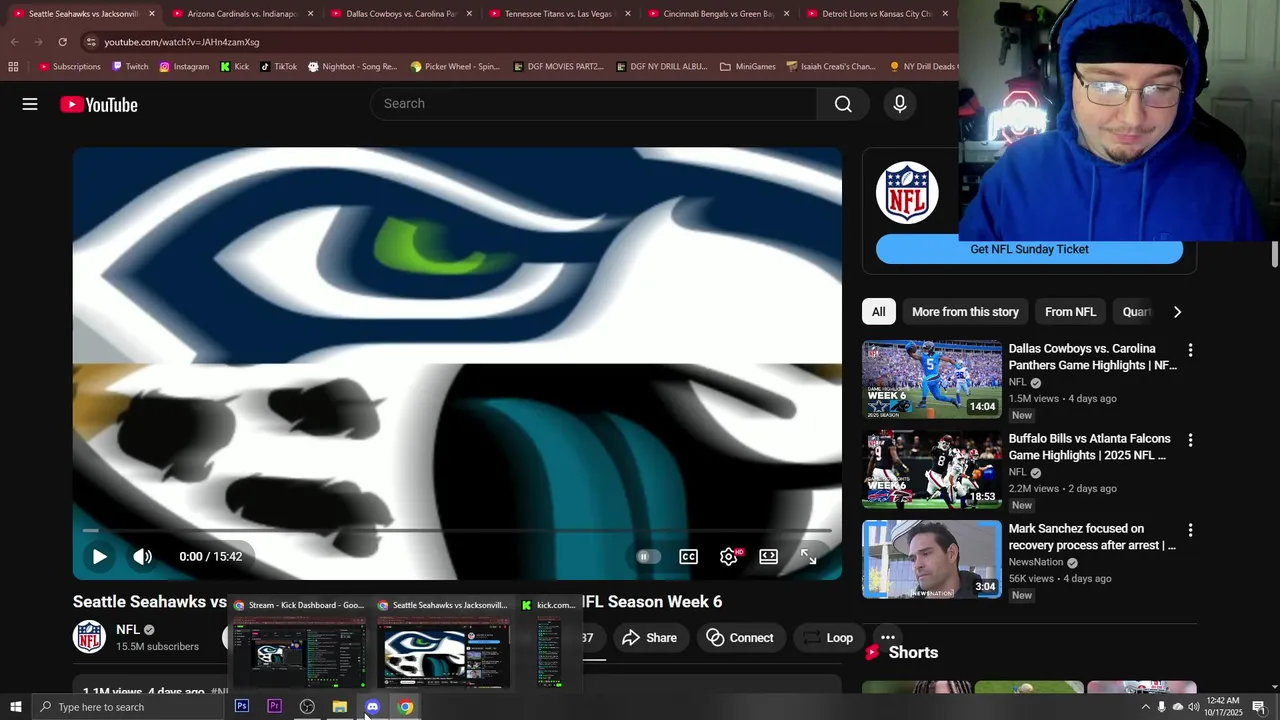Image resolution: width=1280 pixels, height=720 pixels.
Task: Share the video
Action: pos(648,638)
